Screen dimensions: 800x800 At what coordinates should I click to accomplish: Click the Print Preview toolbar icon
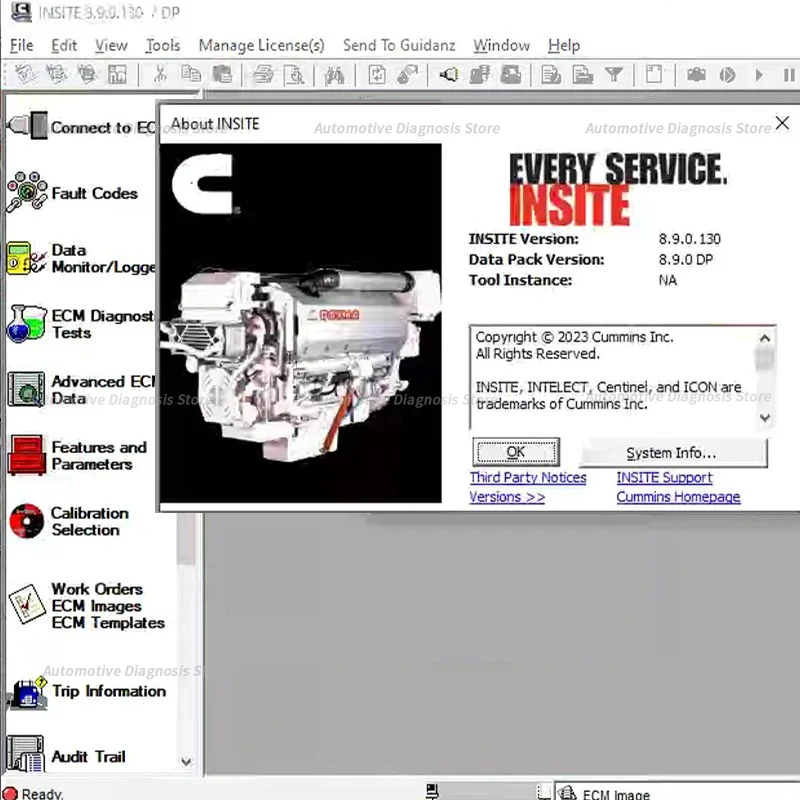(294, 74)
